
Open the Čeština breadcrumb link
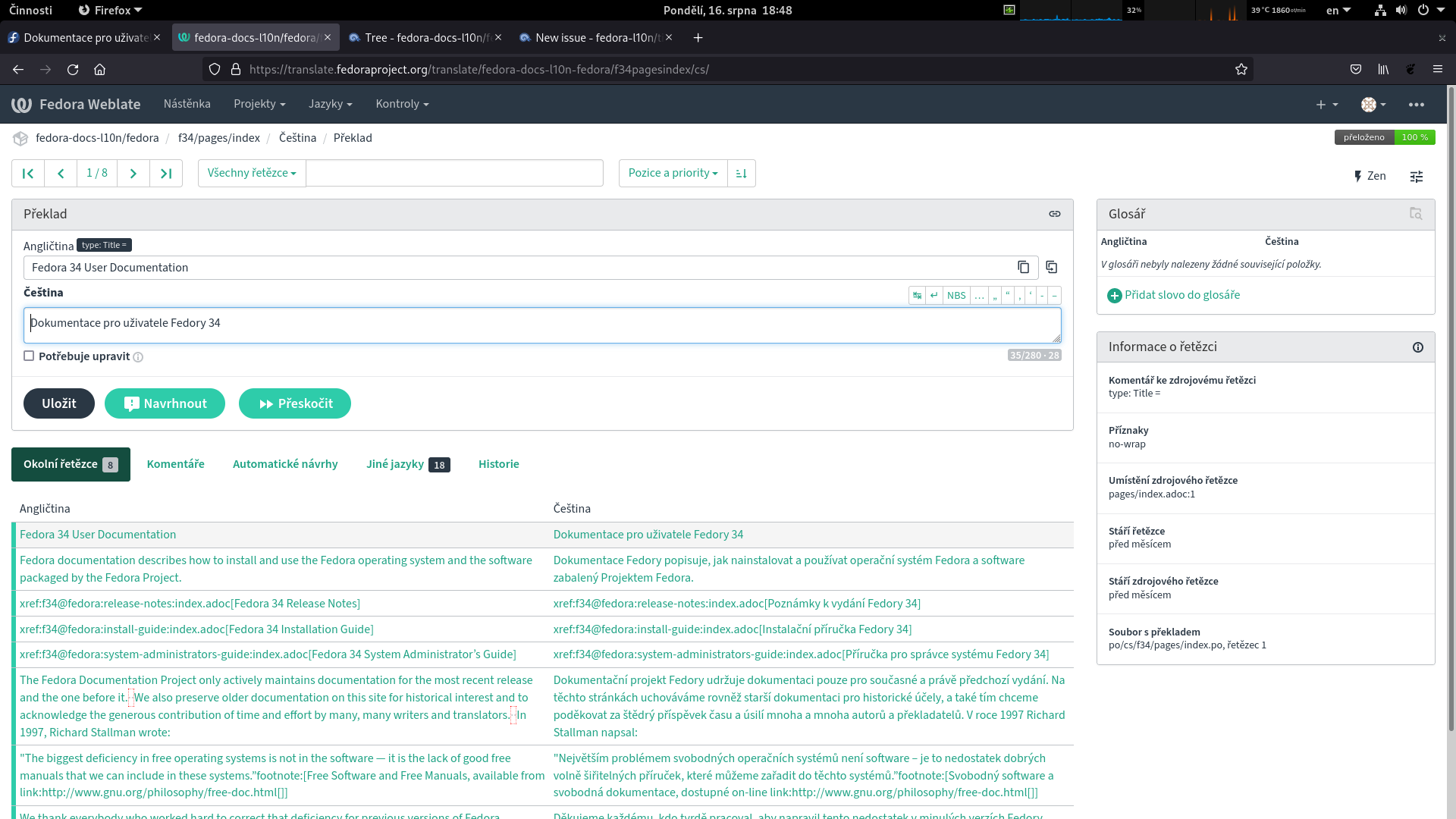pyautogui.click(x=297, y=138)
